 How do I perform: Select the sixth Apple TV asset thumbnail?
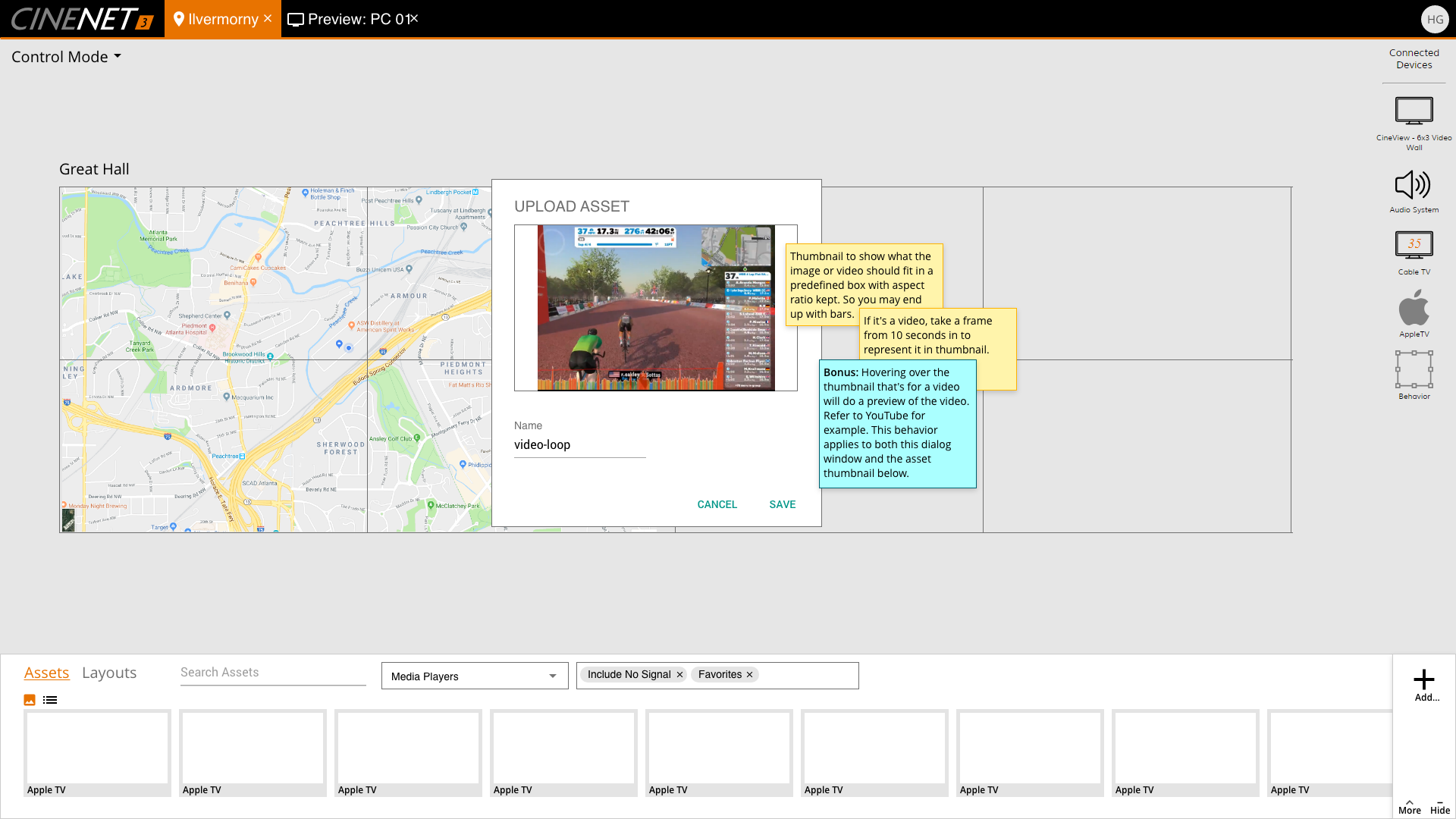[874, 753]
